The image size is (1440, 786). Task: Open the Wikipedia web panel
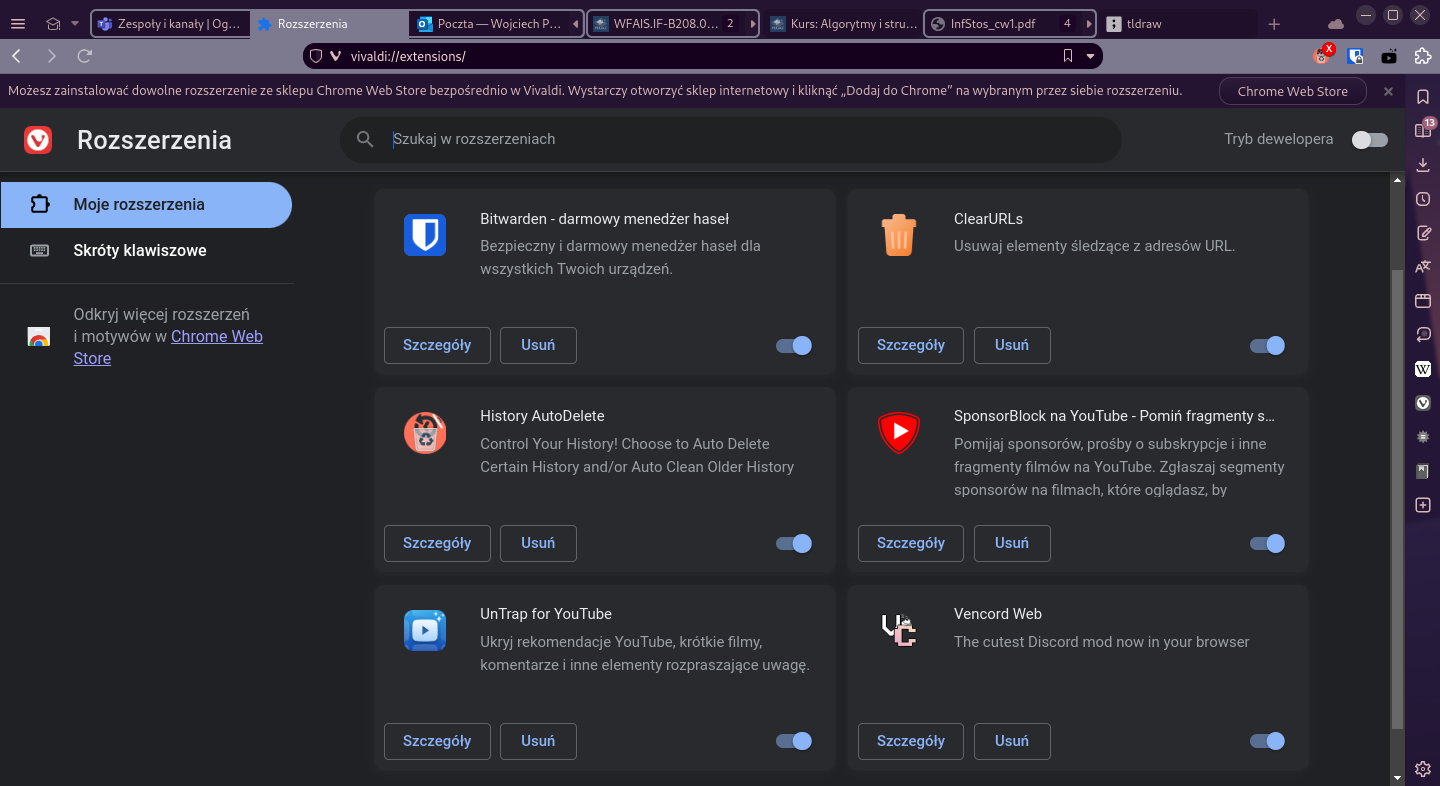(1423, 369)
